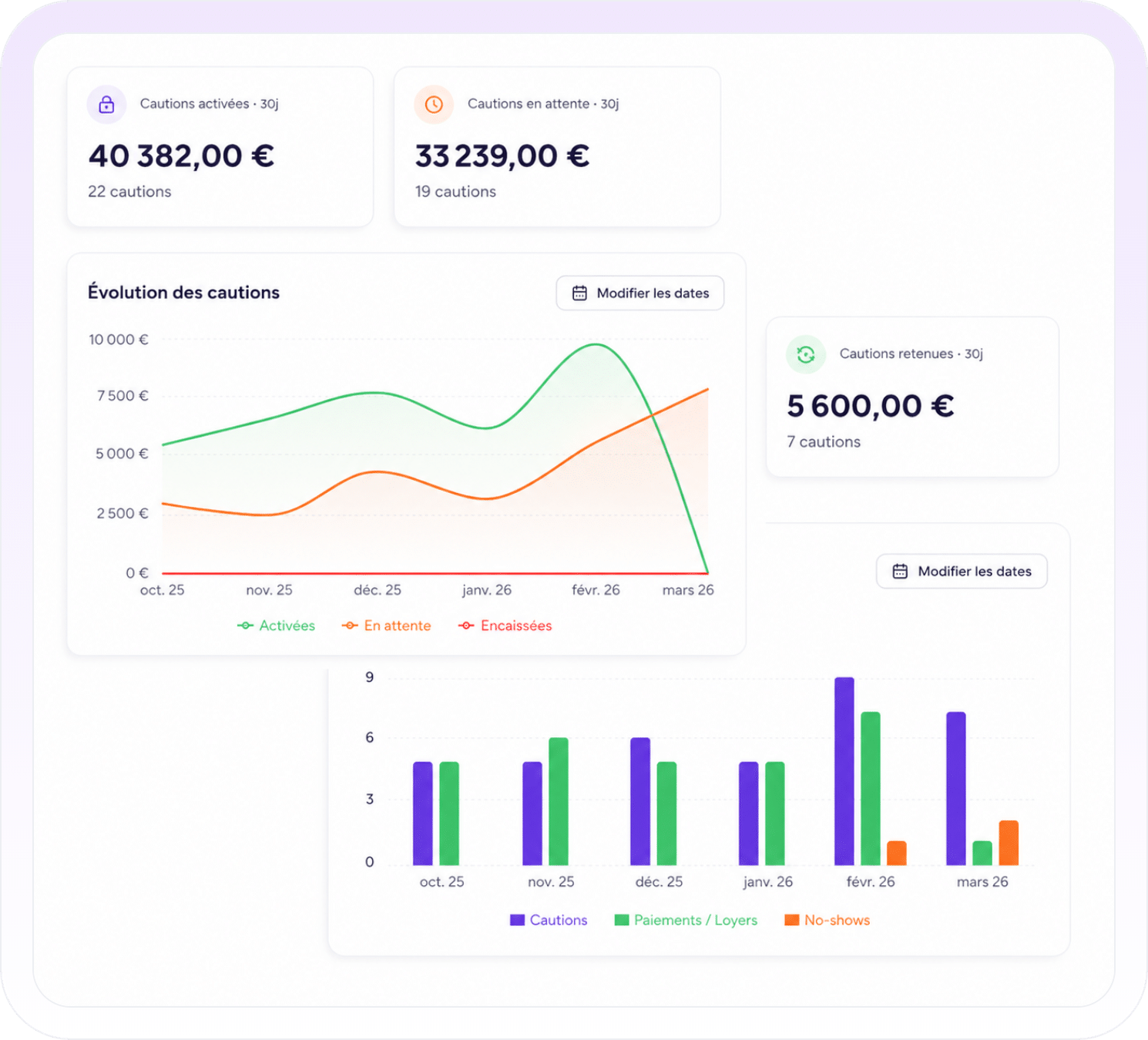The width and height of the screenshot is (1148, 1040).
Task: Open the Cautions retenues 5 600,00 € card
Action: (x=912, y=397)
